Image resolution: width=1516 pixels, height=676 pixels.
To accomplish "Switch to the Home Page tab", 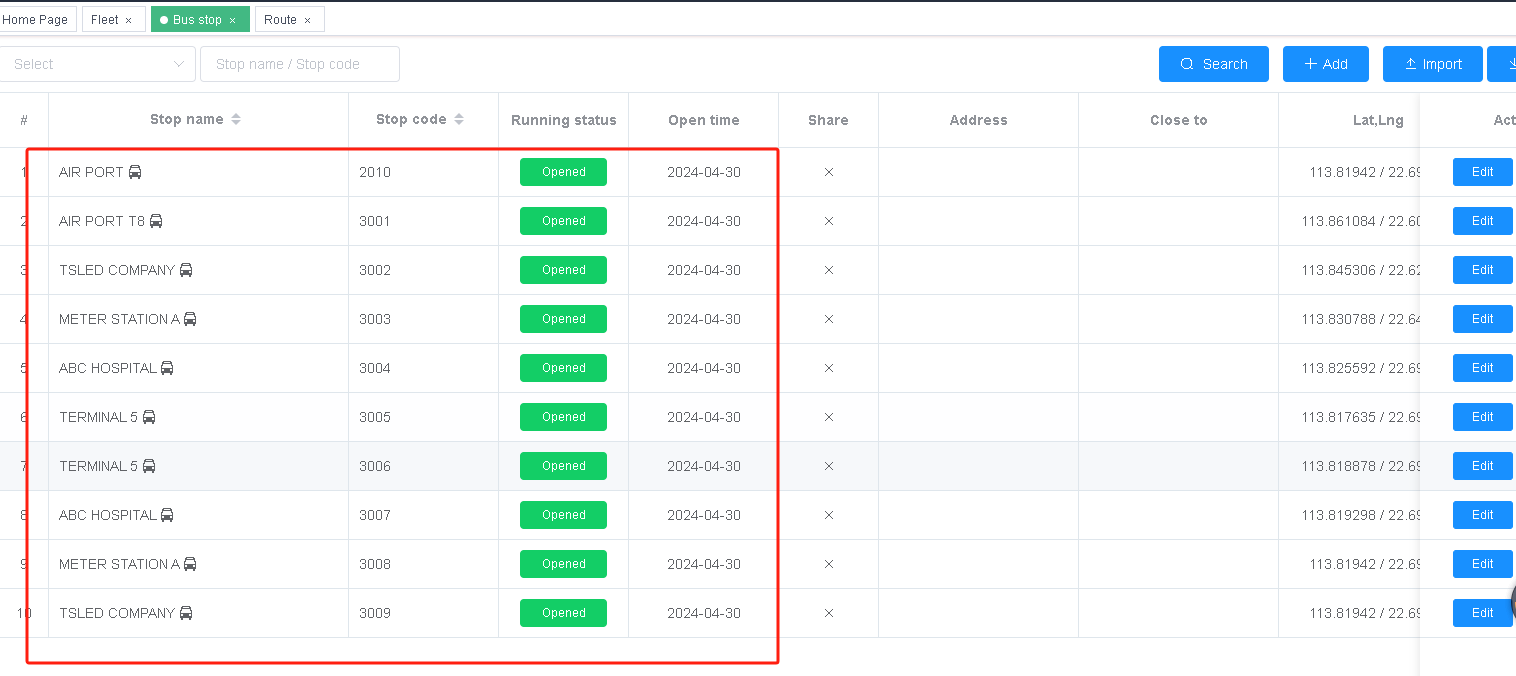I will tap(36, 20).
